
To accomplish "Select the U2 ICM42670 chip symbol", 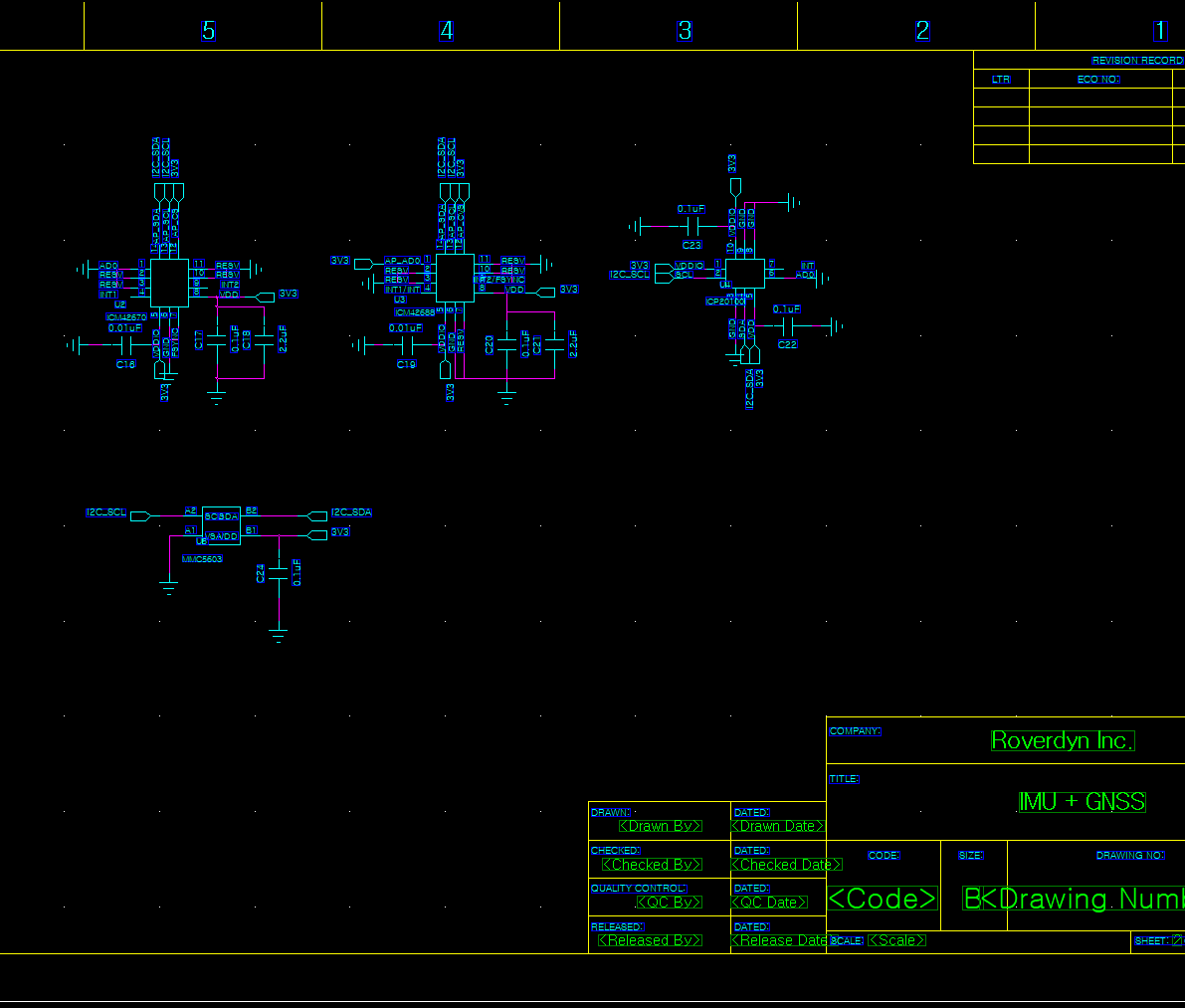I will pyautogui.click(x=169, y=283).
